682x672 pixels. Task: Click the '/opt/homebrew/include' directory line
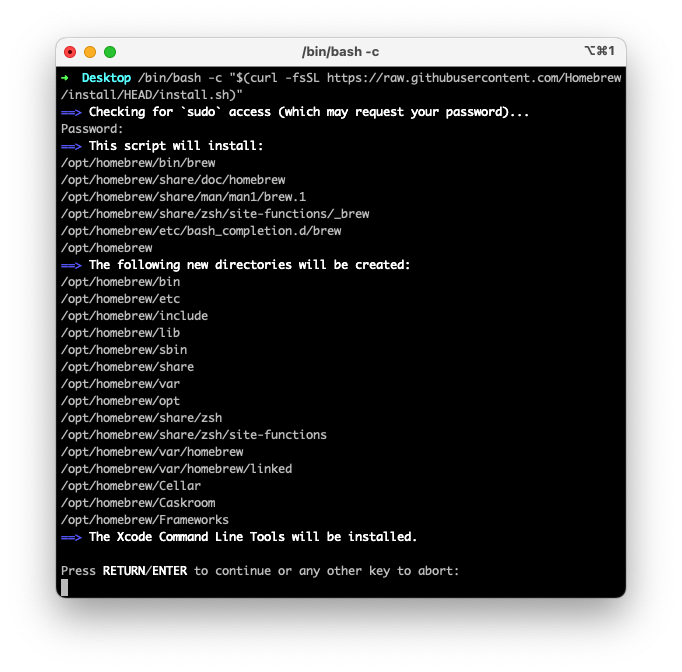pyautogui.click(x=134, y=316)
